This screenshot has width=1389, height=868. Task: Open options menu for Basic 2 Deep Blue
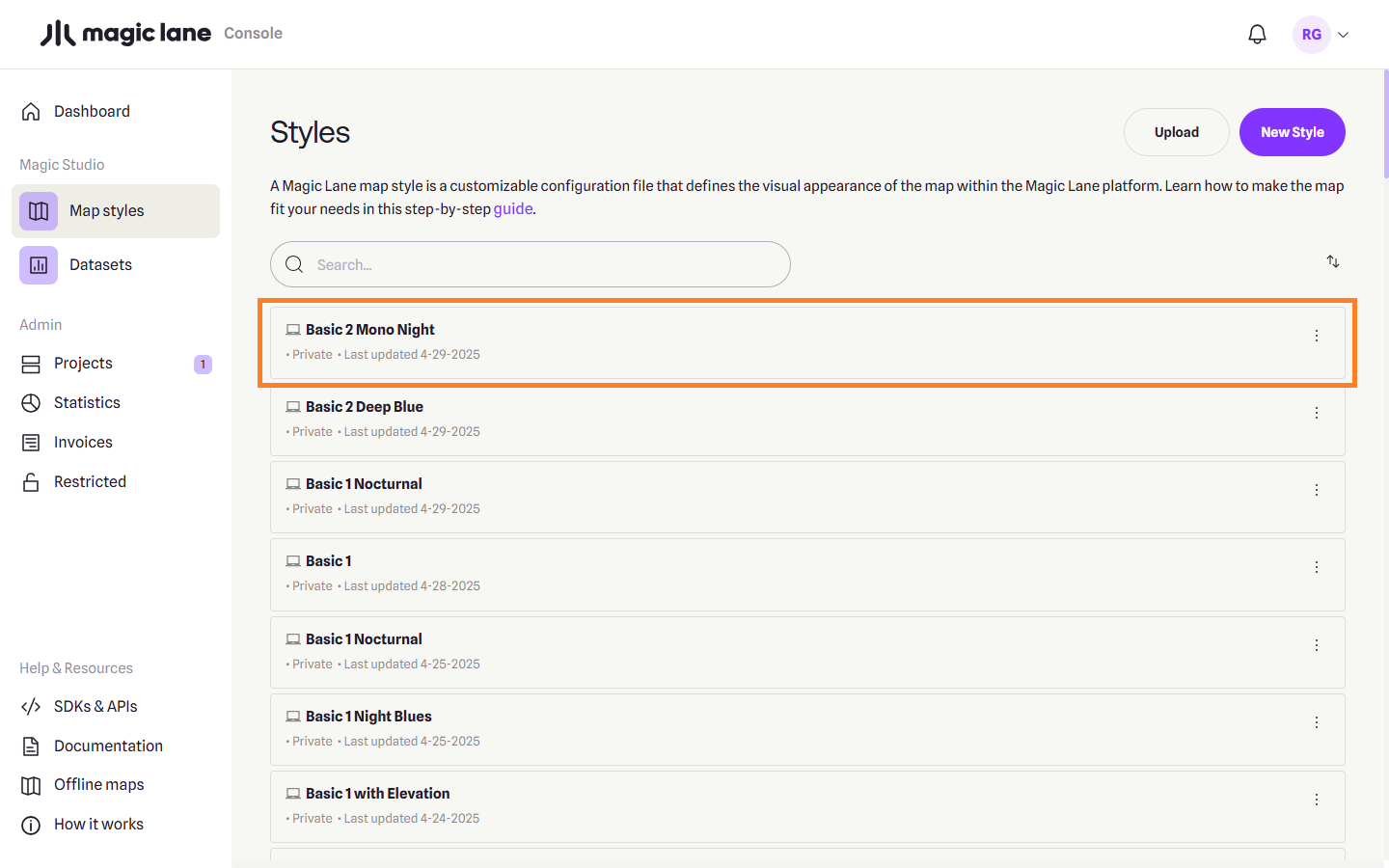click(x=1316, y=413)
